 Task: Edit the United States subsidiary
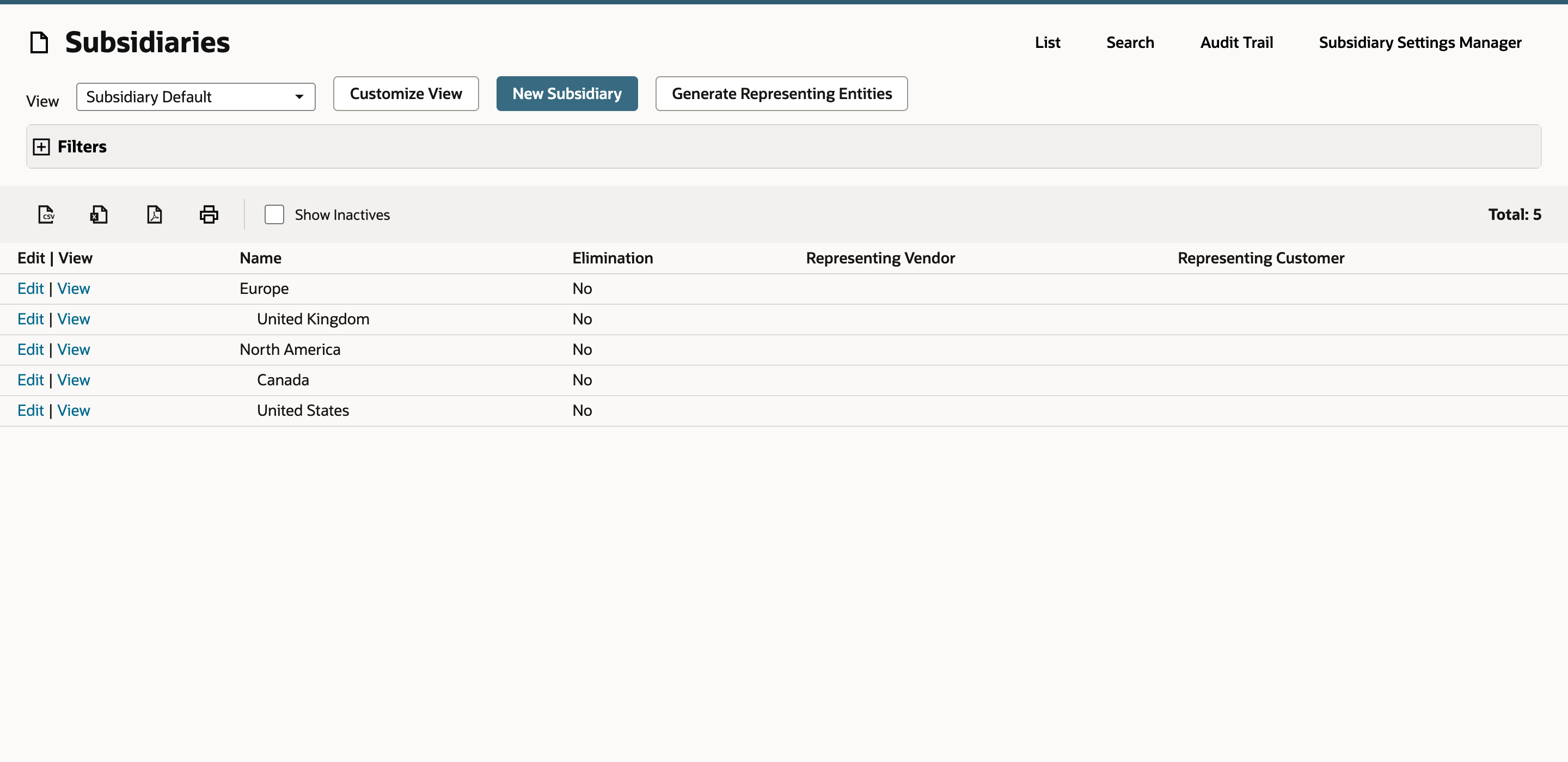(30, 410)
